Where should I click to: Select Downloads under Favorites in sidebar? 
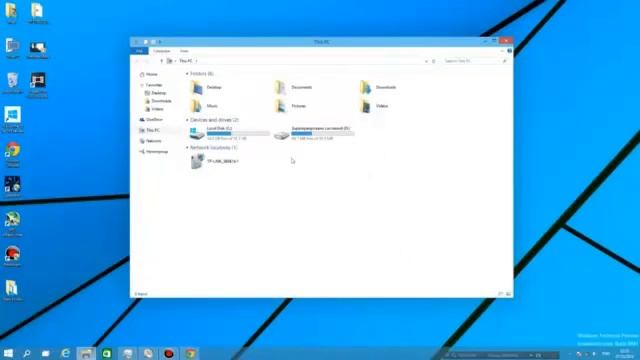(x=158, y=101)
